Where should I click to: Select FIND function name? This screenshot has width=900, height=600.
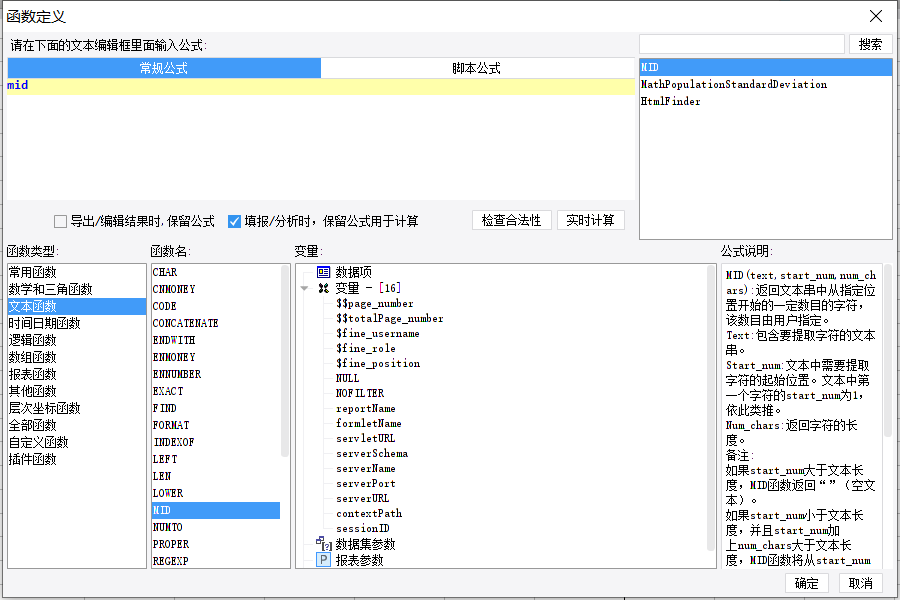pos(216,408)
